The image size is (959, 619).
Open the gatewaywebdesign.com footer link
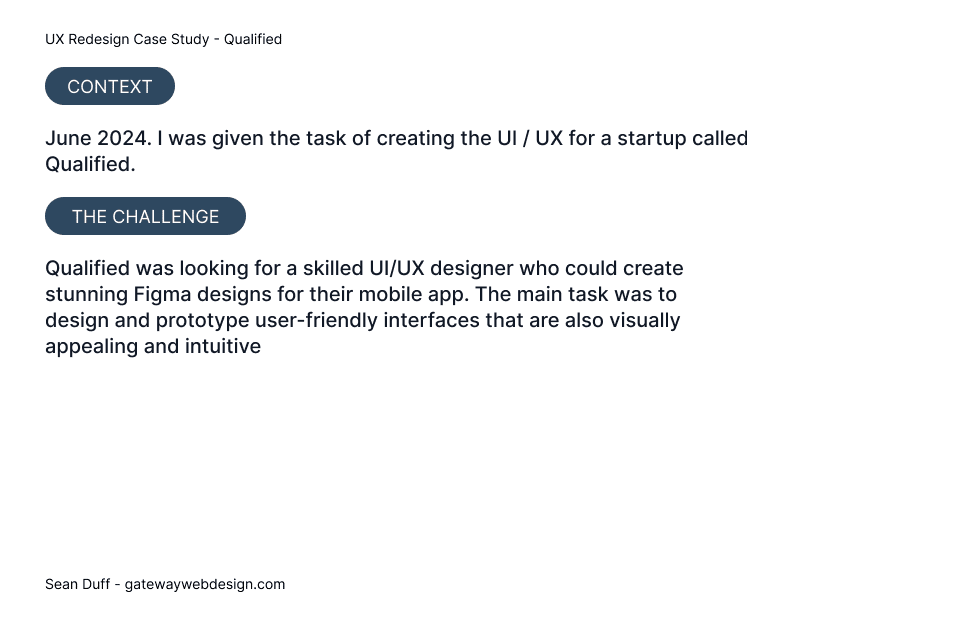205,584
